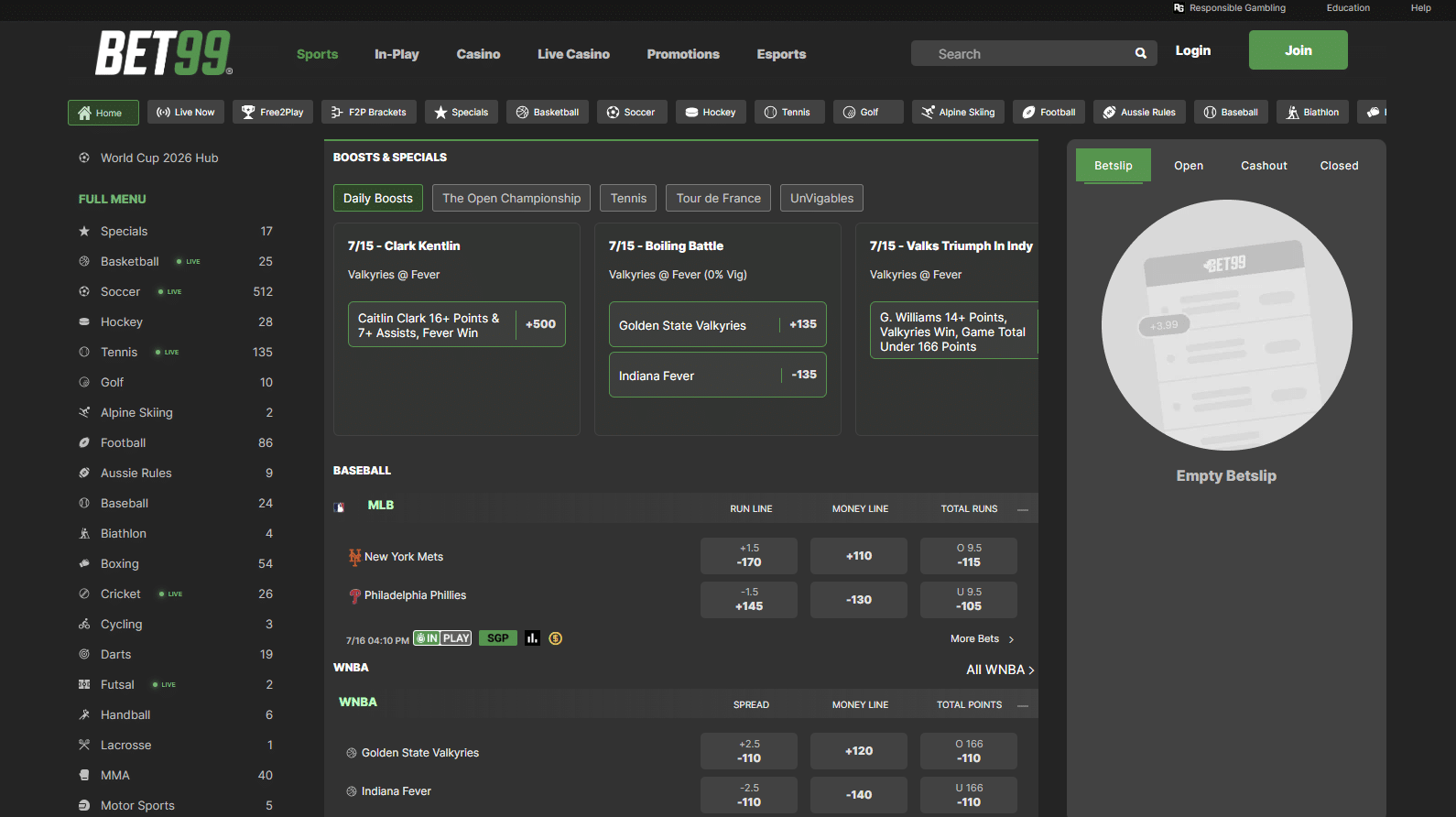Select the Hockey chip in the sports bar

point(712,113)
